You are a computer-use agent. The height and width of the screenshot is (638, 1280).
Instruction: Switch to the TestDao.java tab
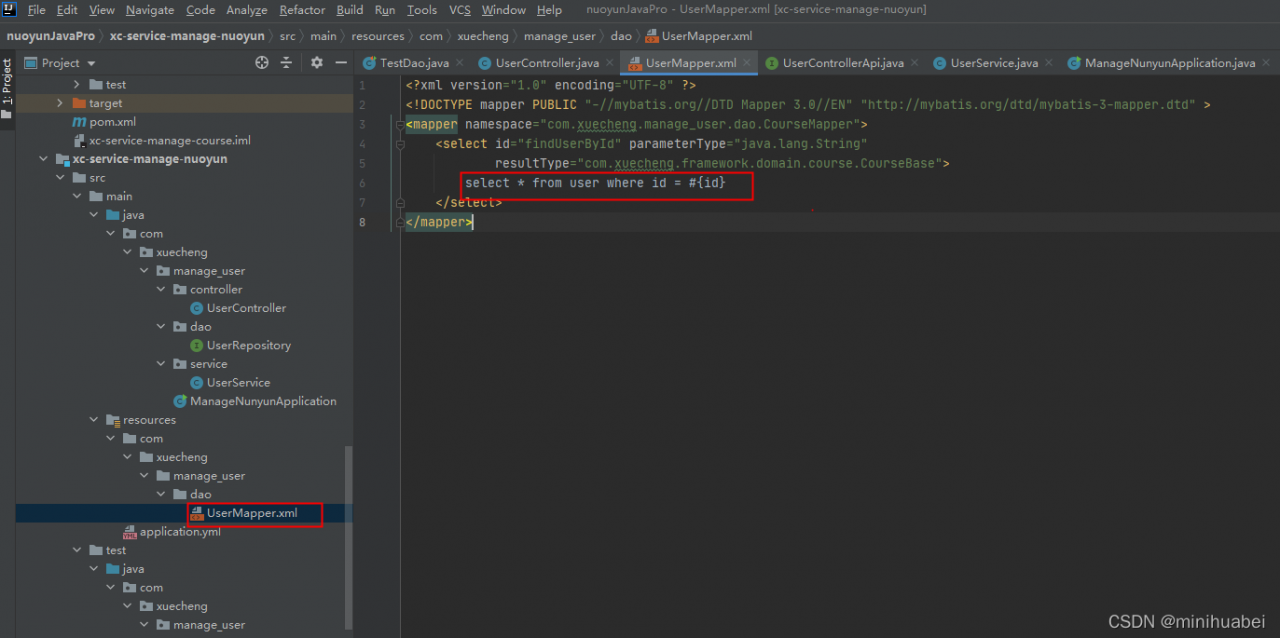[x=414, y=63]
